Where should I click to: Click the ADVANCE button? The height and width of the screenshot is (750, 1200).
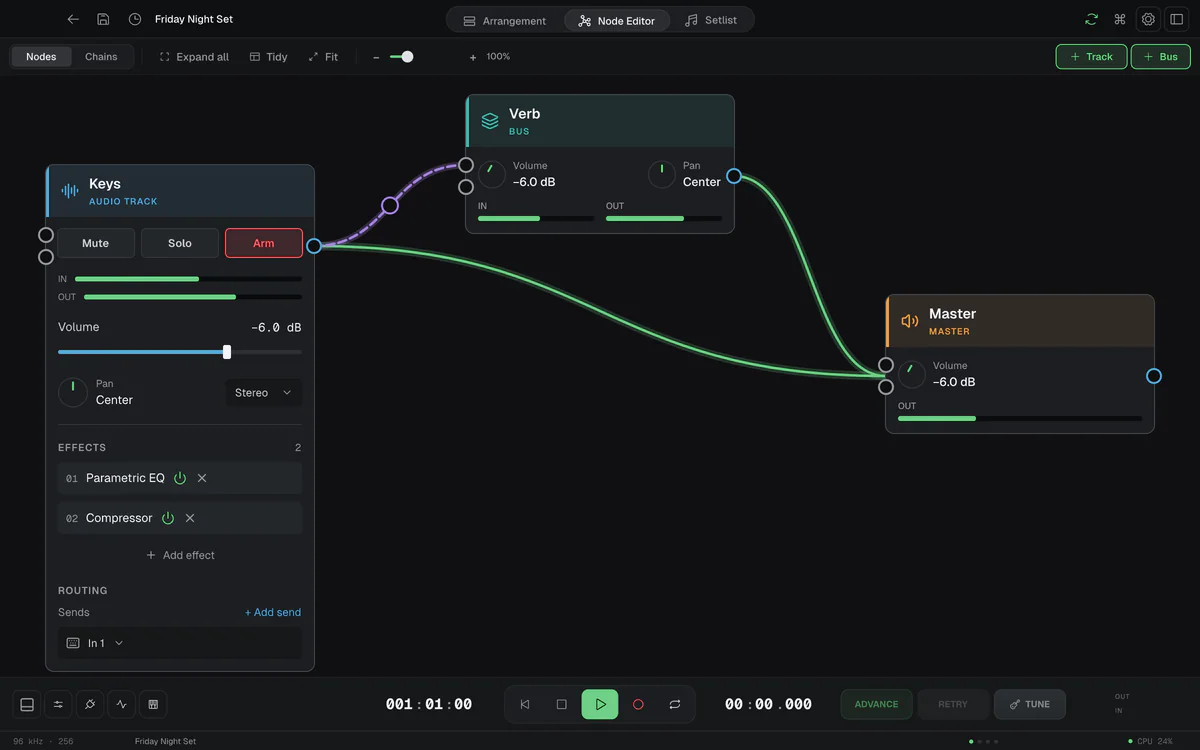[x=876, y=704]
